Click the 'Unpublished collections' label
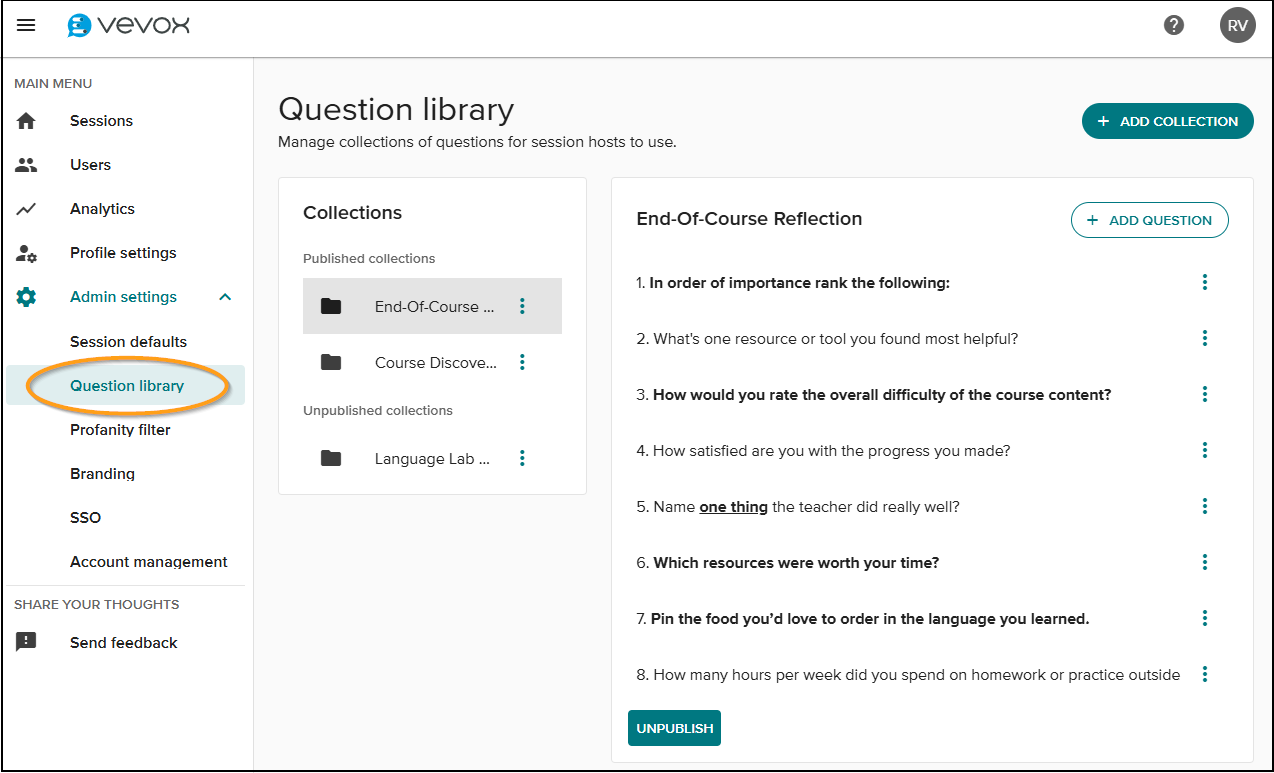Image resolution: width=1274 pixels, height=773 pixels. pyautogui.click(x=378, y=410)
